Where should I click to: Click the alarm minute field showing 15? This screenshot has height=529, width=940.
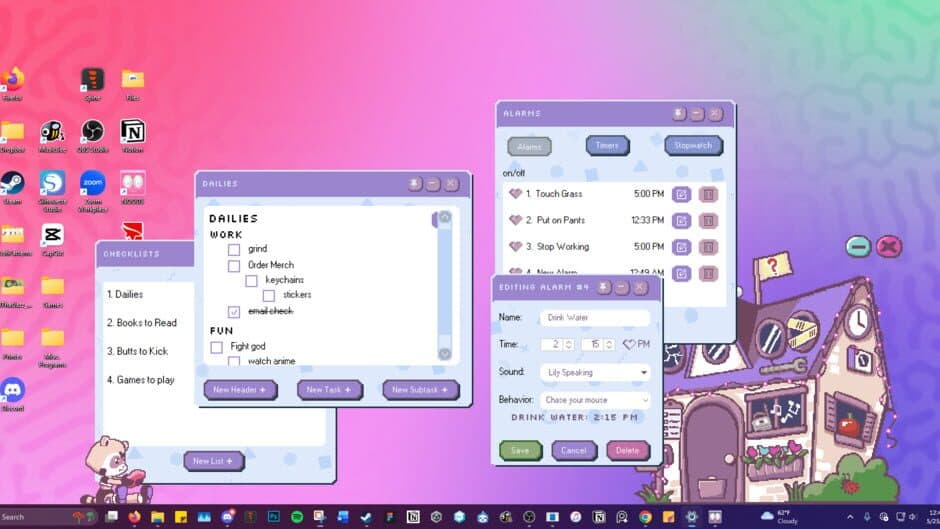[597, 344]
